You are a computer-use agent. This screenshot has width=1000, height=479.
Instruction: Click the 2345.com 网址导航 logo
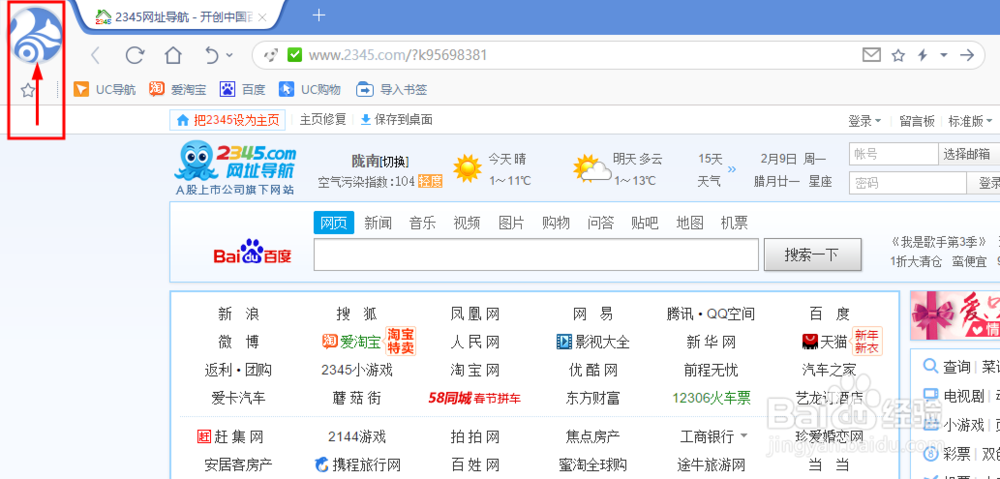click(x=235, y=168)
